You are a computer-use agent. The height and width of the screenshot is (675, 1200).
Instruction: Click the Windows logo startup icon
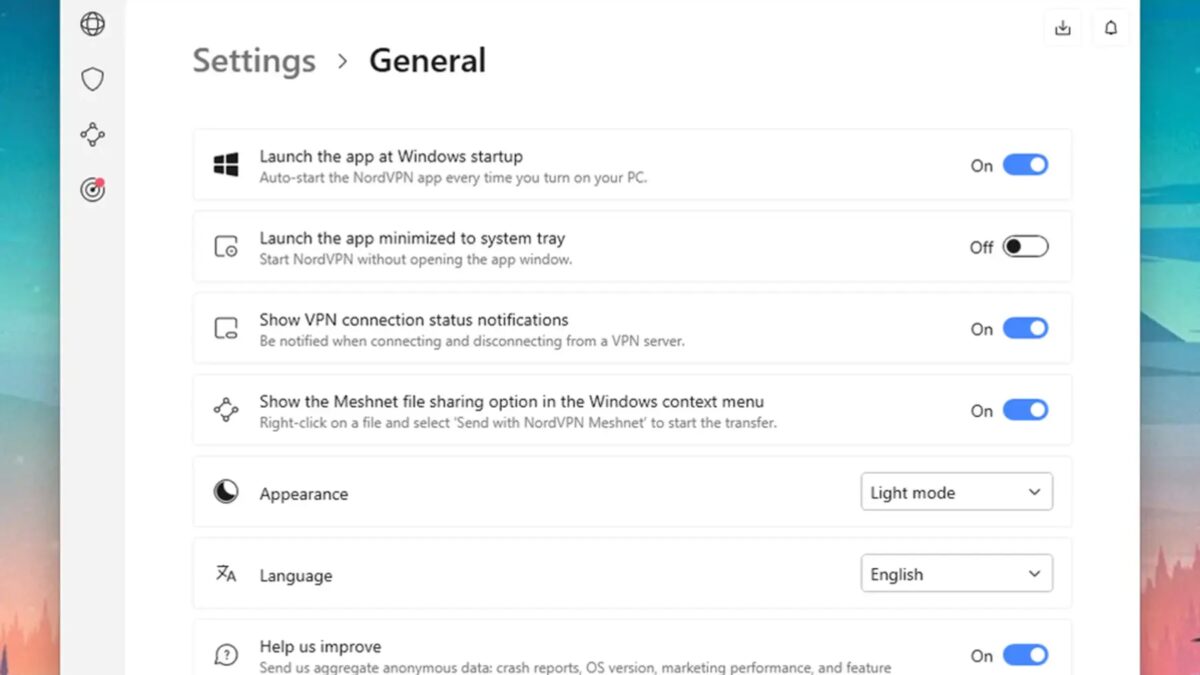pyautogui.click(x=226, y=165)
